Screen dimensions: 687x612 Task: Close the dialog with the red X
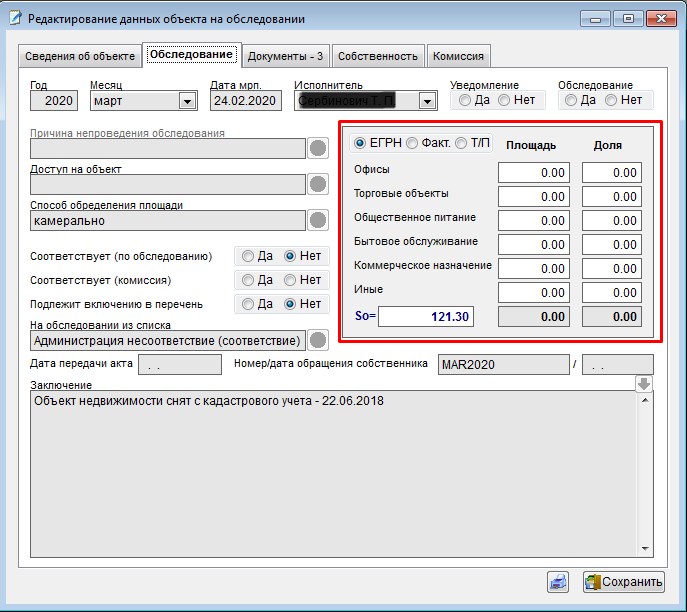(661, 19)
